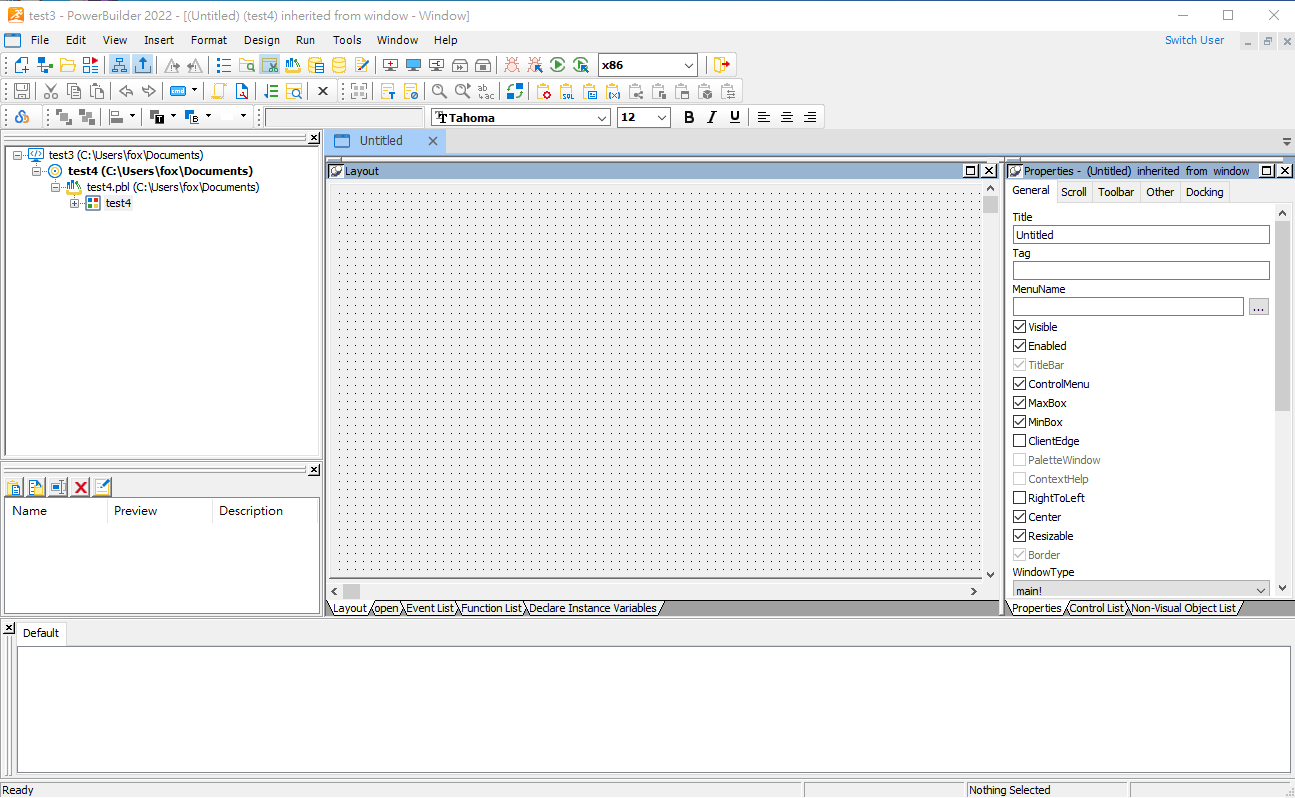This screenshot has width=1295, height=798.
Task: Click the black X delete toolbar icon
Action: [x=323, y=91]
